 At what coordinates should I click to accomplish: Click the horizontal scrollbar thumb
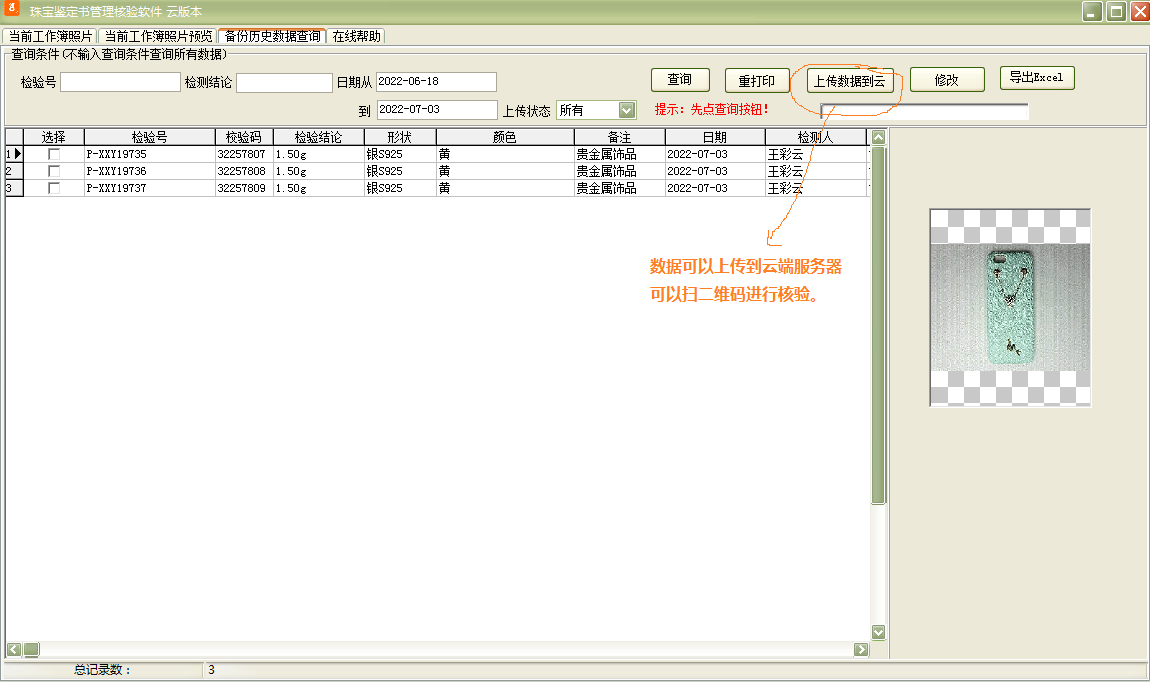click(x=32, y=649)
